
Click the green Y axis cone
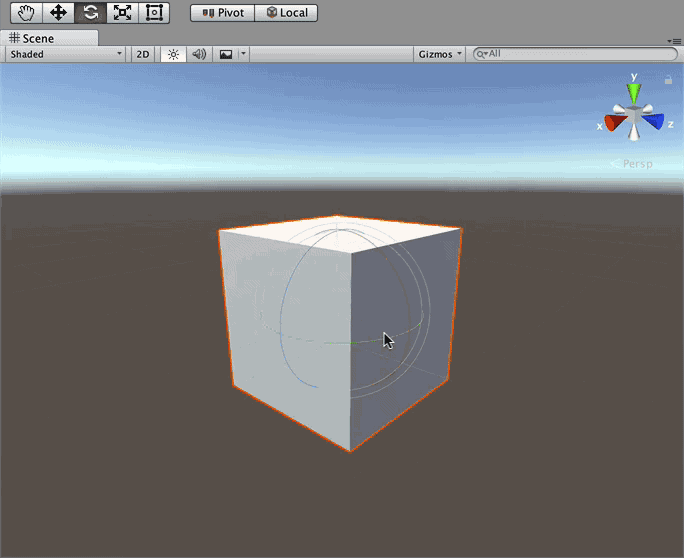(x=634, y=93)
